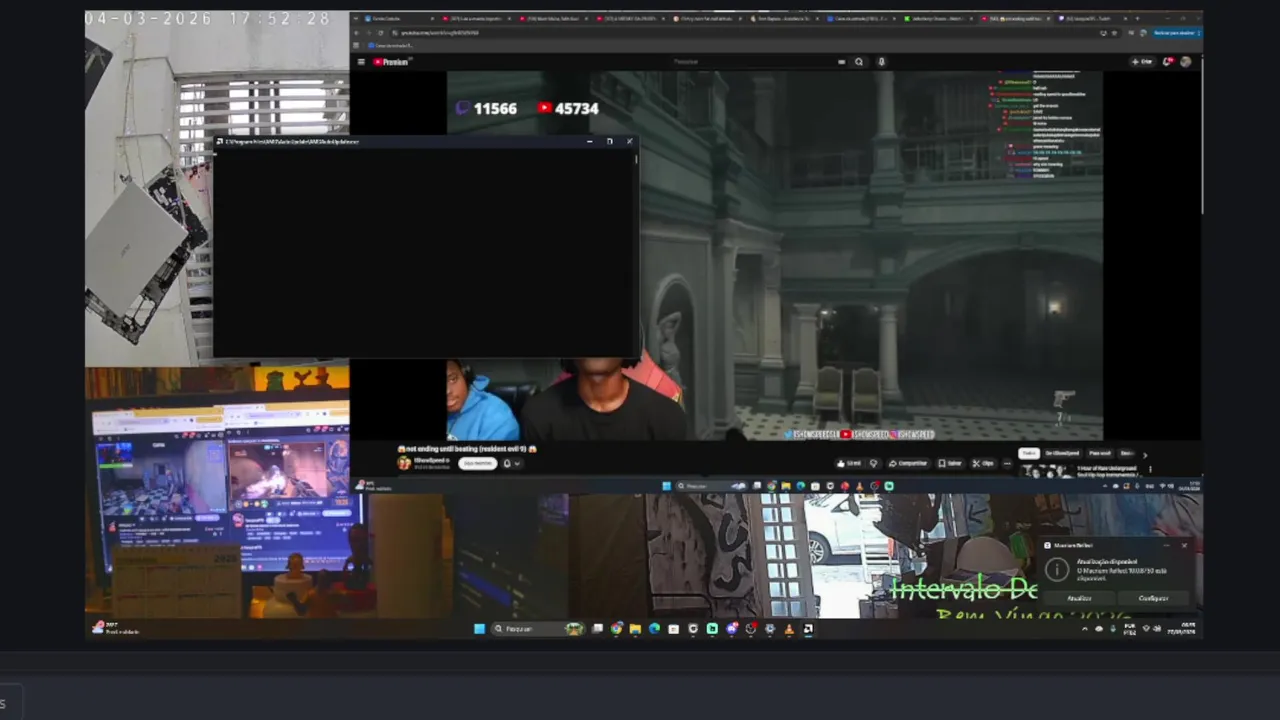Dismiss the Macrium Reflect notification
Image resolution: width=1280 pixels, height=720 pixels.
pyautogui.click(x=1184, y=545)
